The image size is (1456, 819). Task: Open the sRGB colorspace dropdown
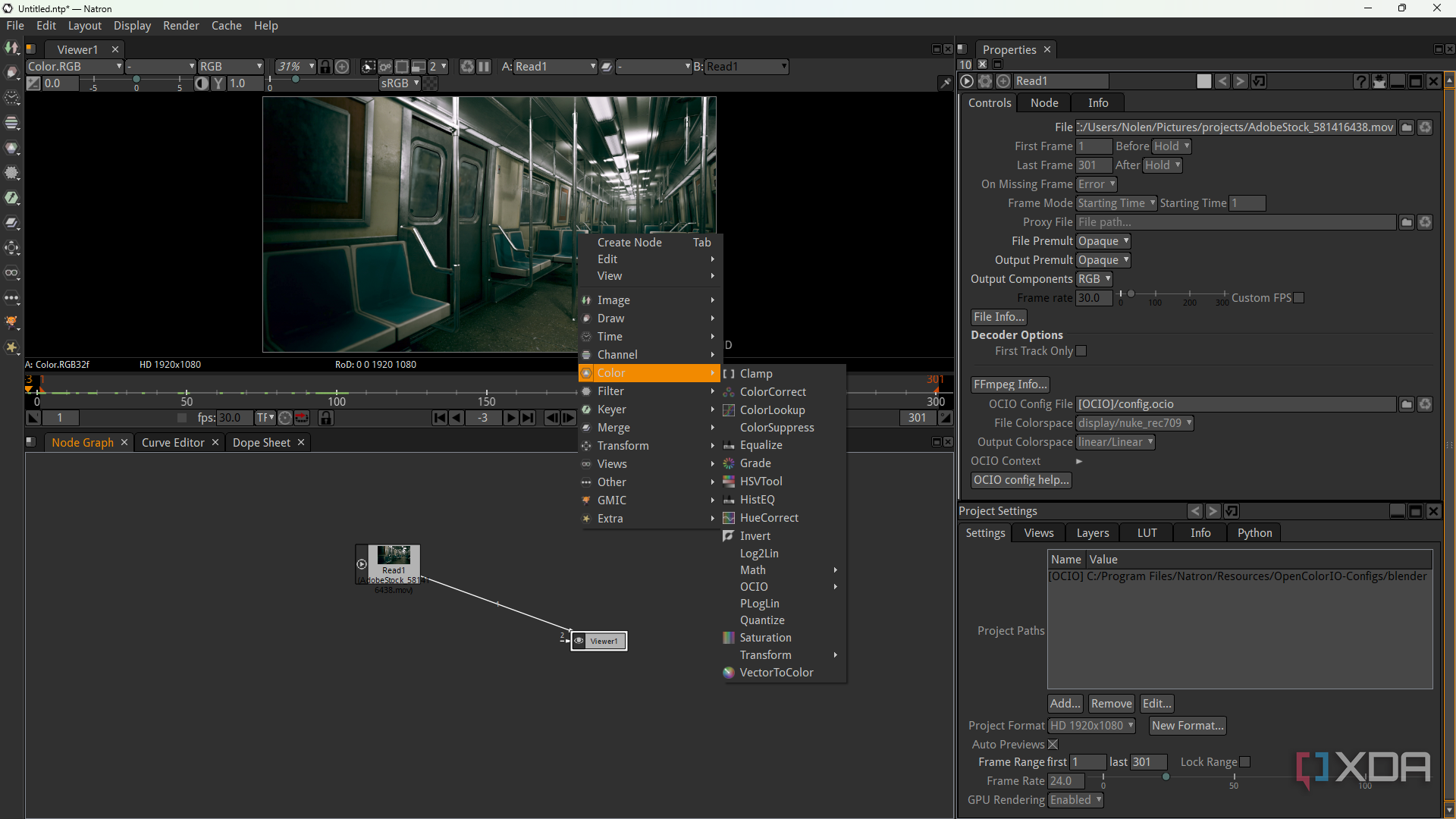pyautogui.click(x=400, y=83)
